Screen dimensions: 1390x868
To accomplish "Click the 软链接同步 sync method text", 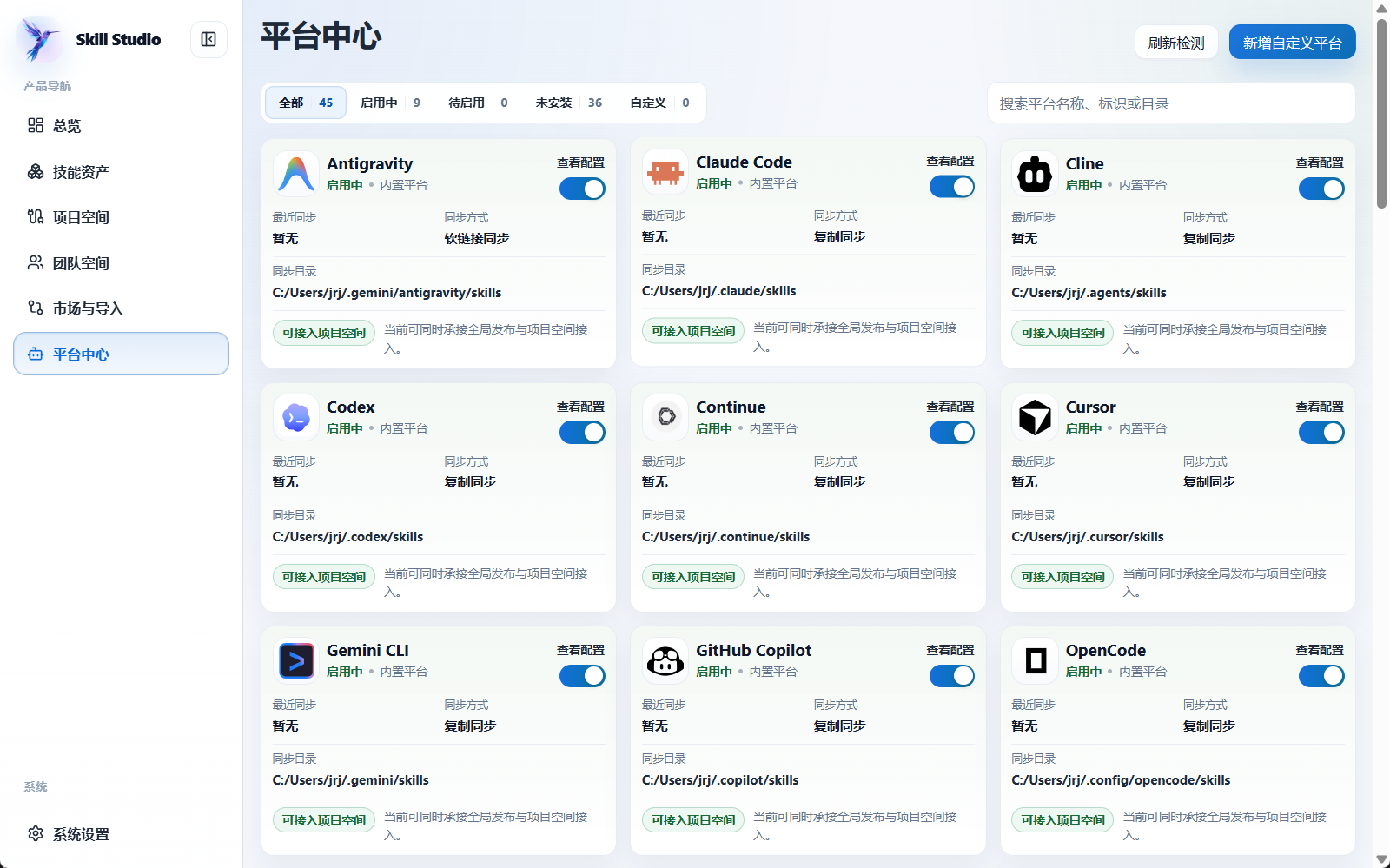I will pos(477,238).
